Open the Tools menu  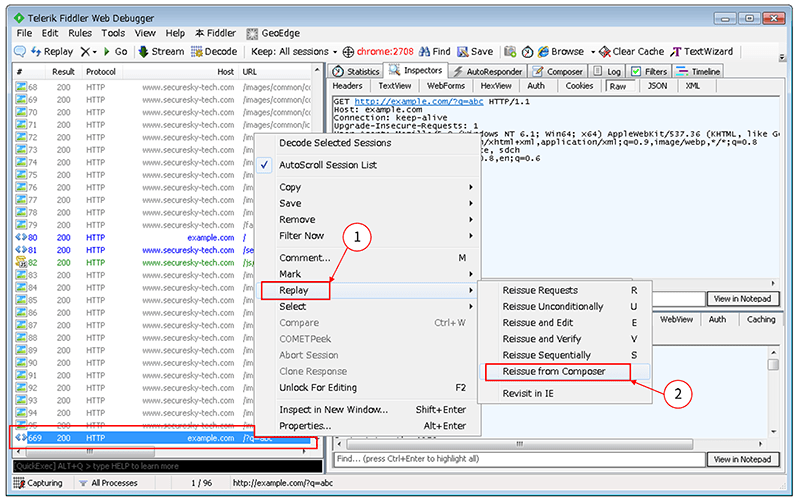[x=113, y=33]
